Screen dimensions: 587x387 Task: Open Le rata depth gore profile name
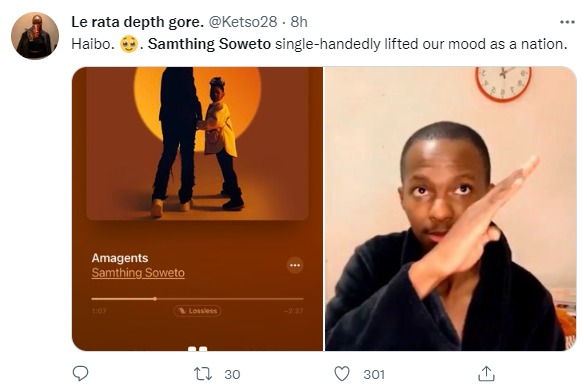pyautogui.click(x=137, y=22)
